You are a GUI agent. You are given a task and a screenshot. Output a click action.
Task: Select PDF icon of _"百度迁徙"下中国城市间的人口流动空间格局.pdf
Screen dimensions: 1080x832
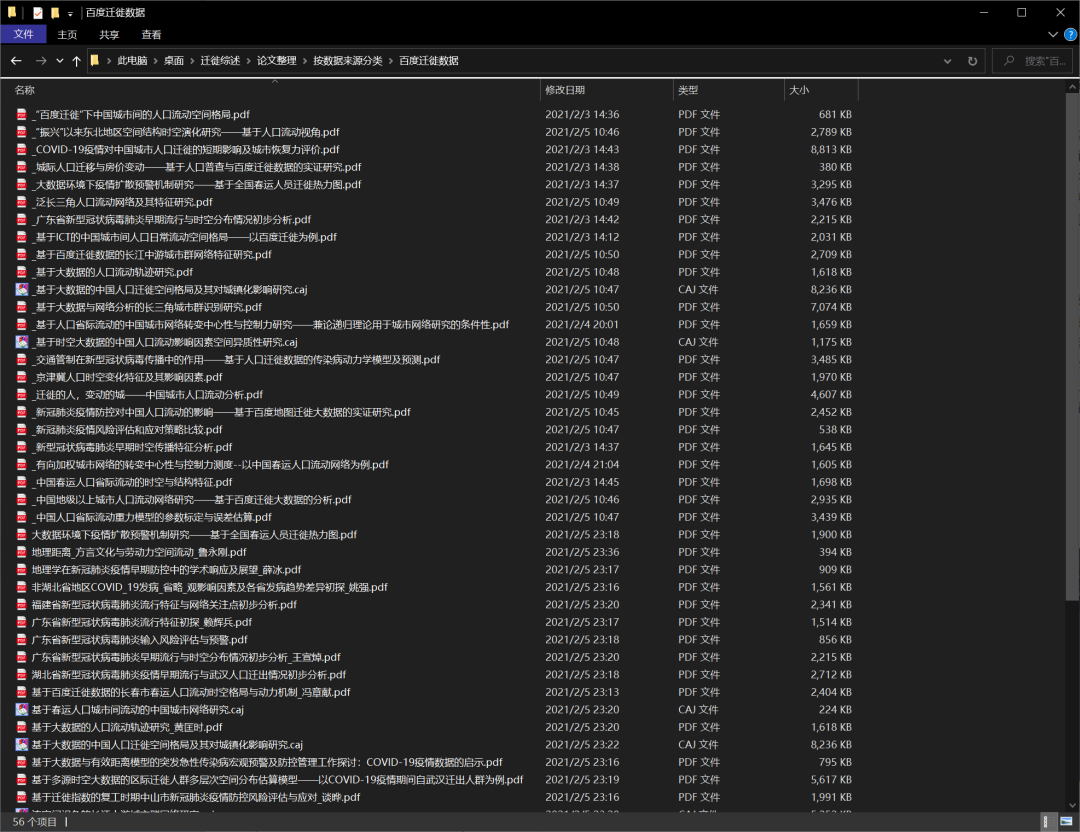(22, 114)
